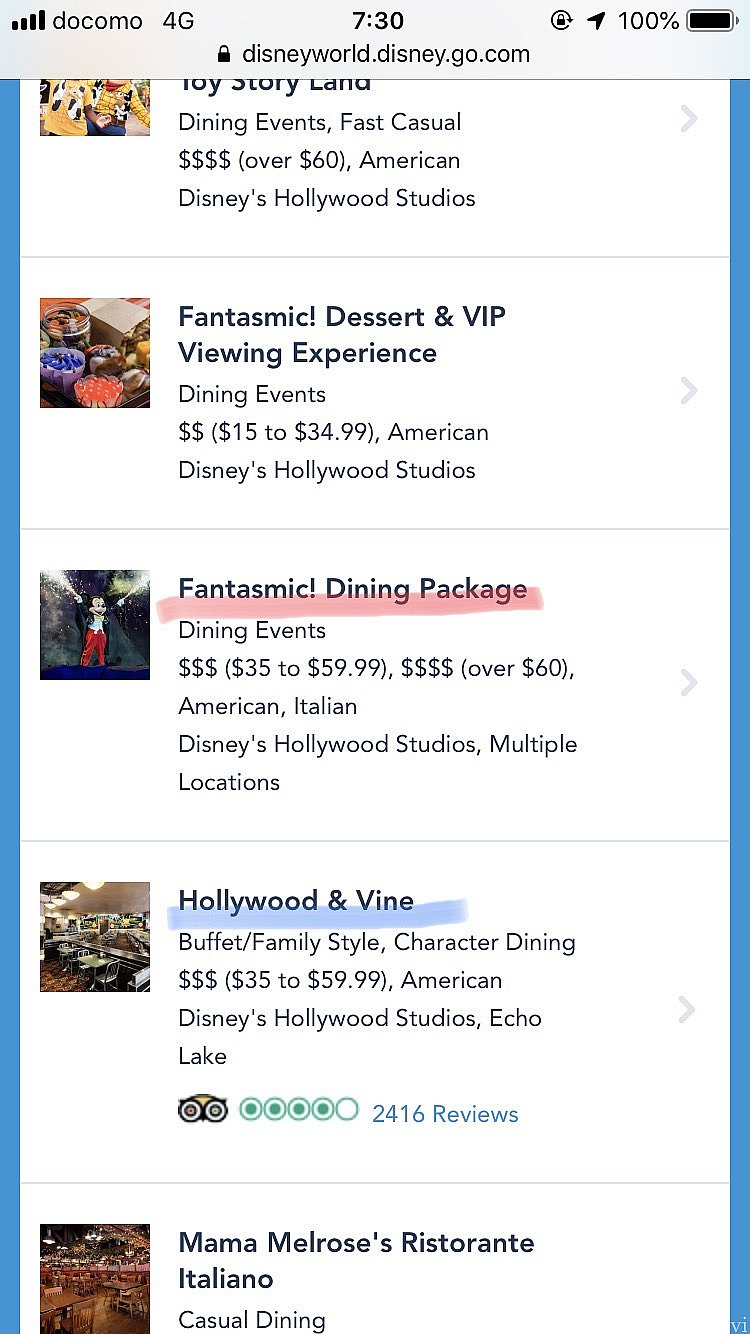Viewport: 750px width, 1334px height.
Task: Open Hollywood & Vine title link
Action: tap(296, 900)
